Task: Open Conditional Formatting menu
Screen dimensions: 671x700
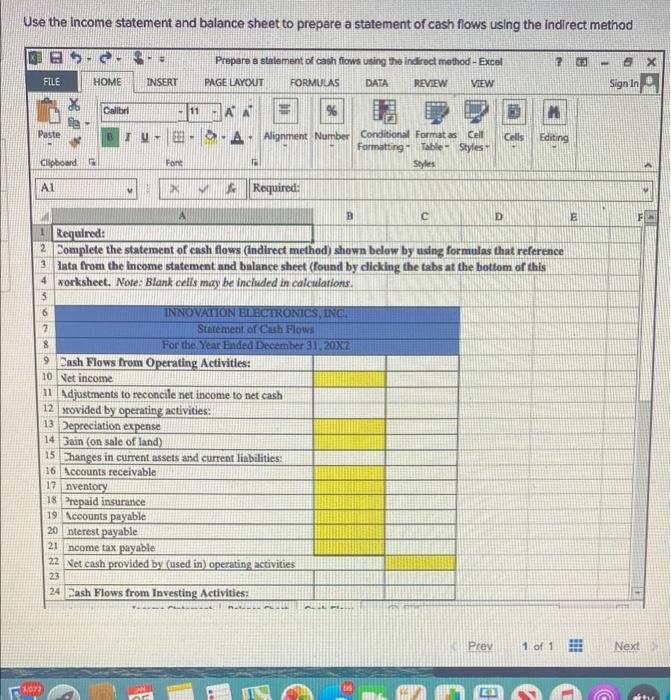Action: pyautogui.click(x=383, y=126)
